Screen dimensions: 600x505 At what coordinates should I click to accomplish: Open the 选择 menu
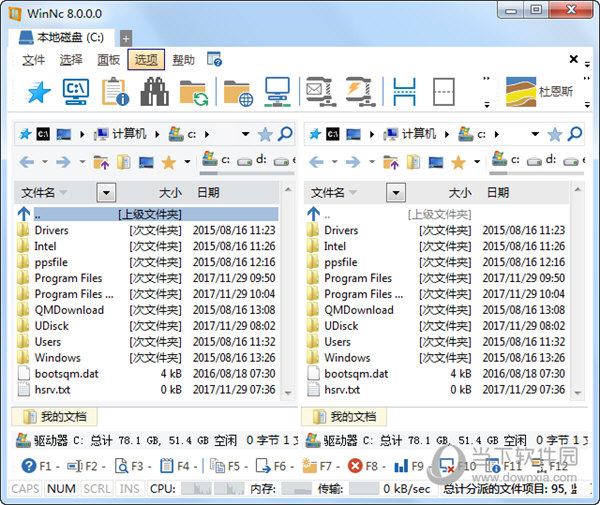coord(71,60)
